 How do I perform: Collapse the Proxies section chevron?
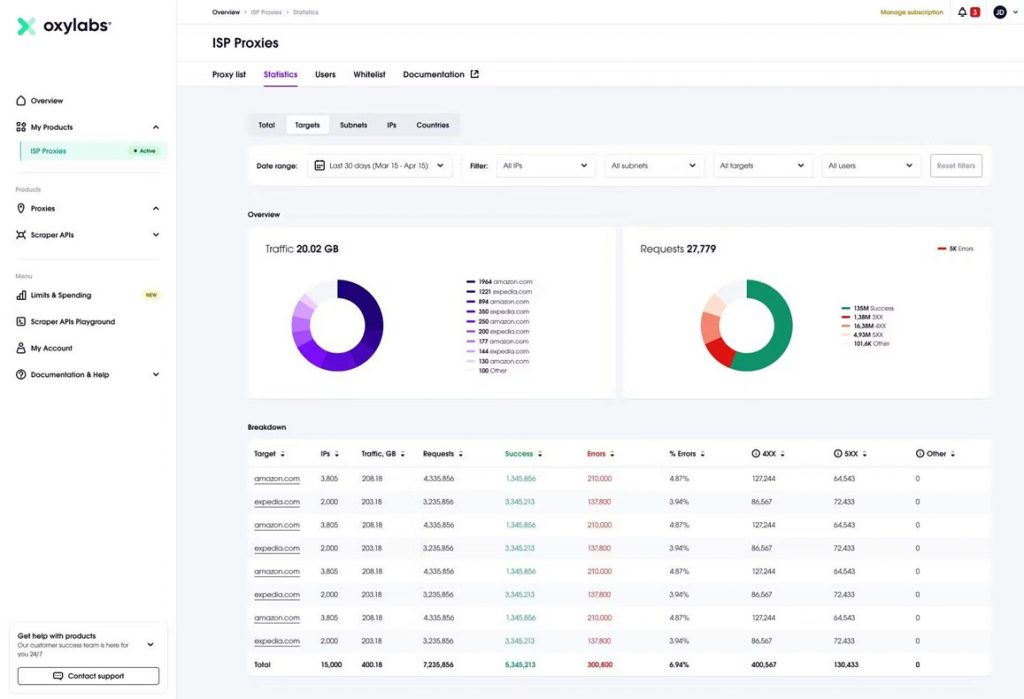155,208
